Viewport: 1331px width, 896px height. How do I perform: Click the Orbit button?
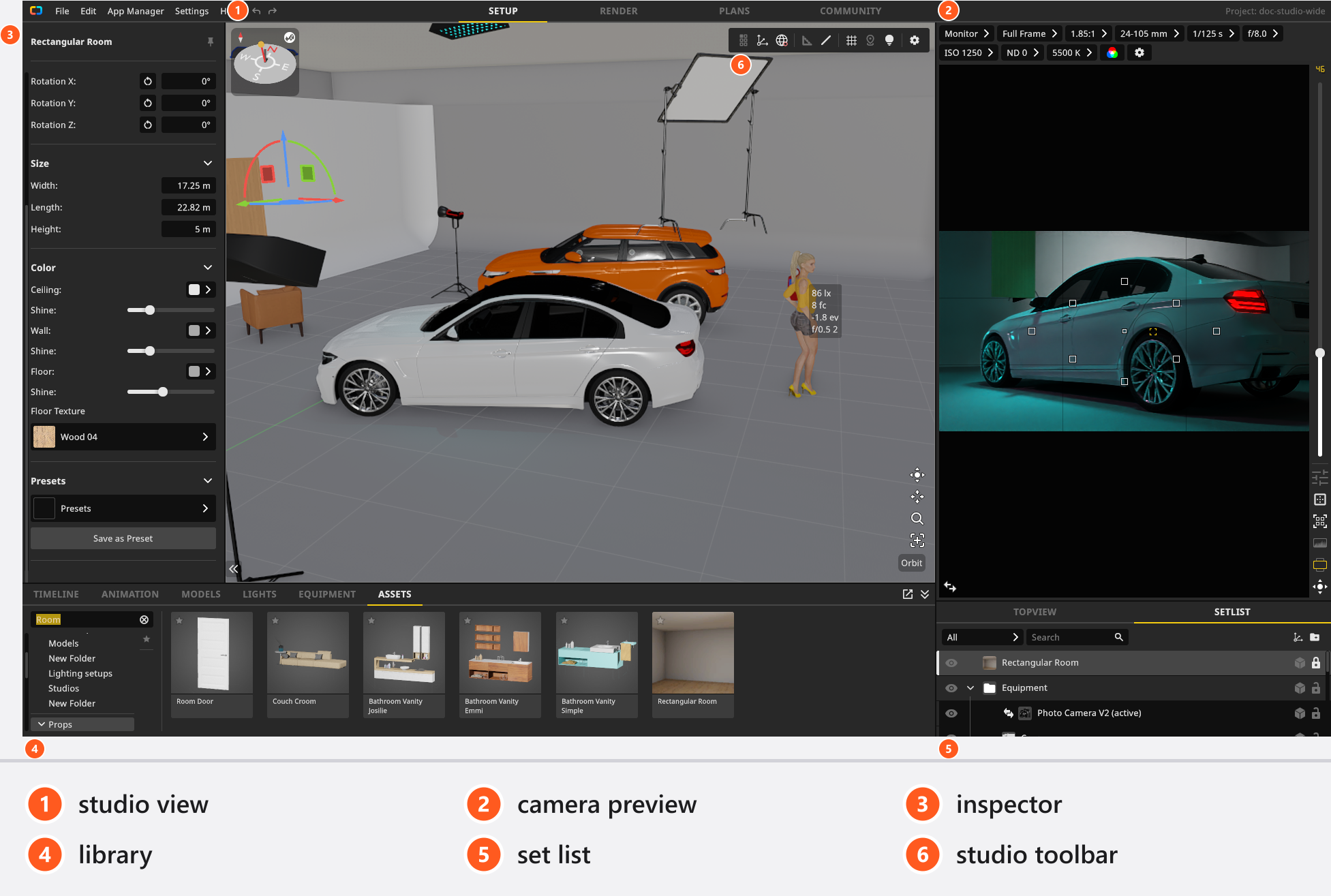[x=911, y=563]
